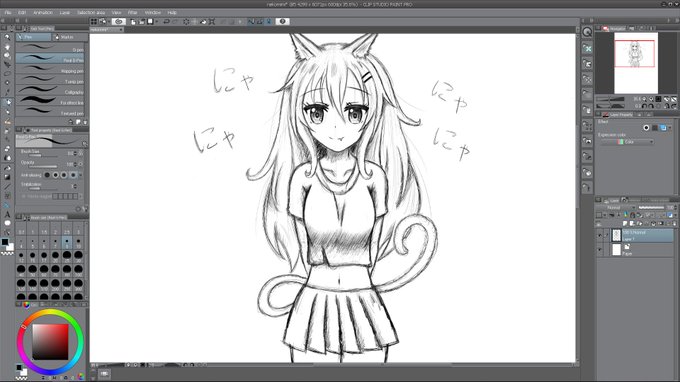Select the Layer 1 thumbnail
Screen dimensions: 680x382
coord(616,235)
